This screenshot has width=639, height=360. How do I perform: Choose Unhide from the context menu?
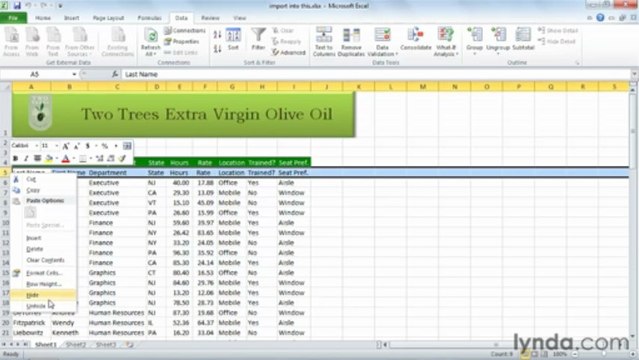[43, 306]
